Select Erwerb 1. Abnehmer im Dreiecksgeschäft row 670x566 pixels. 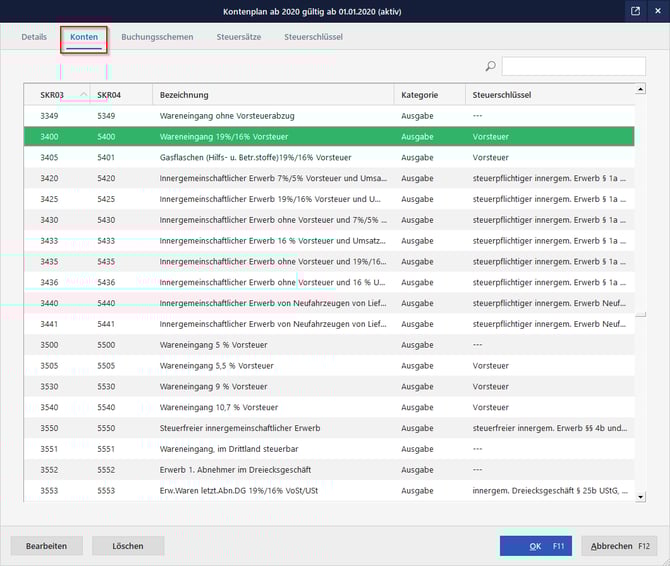[x=329, y=470]
